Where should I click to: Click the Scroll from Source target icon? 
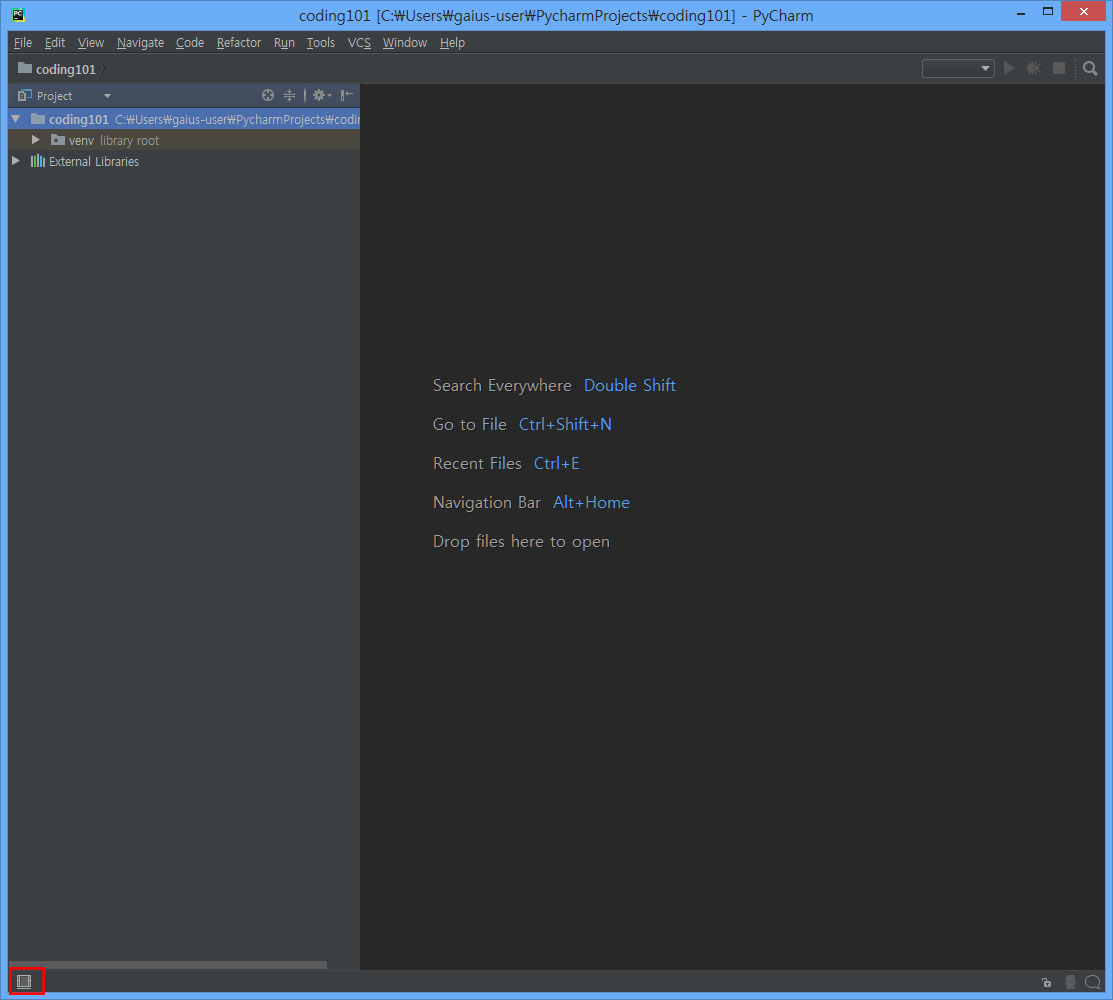pos(268,96)
